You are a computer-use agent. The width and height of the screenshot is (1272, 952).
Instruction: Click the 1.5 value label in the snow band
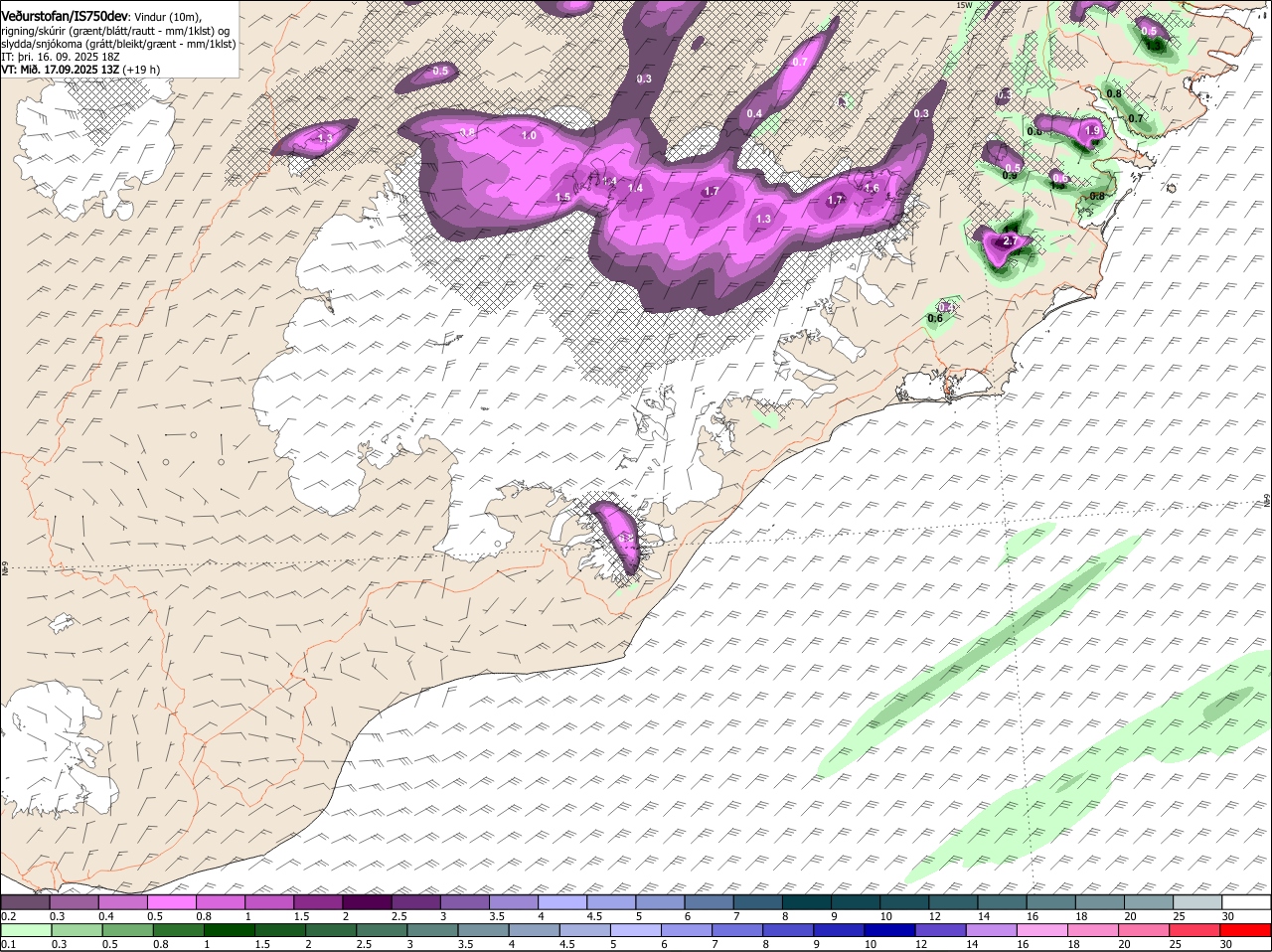[x=562, y=197]
